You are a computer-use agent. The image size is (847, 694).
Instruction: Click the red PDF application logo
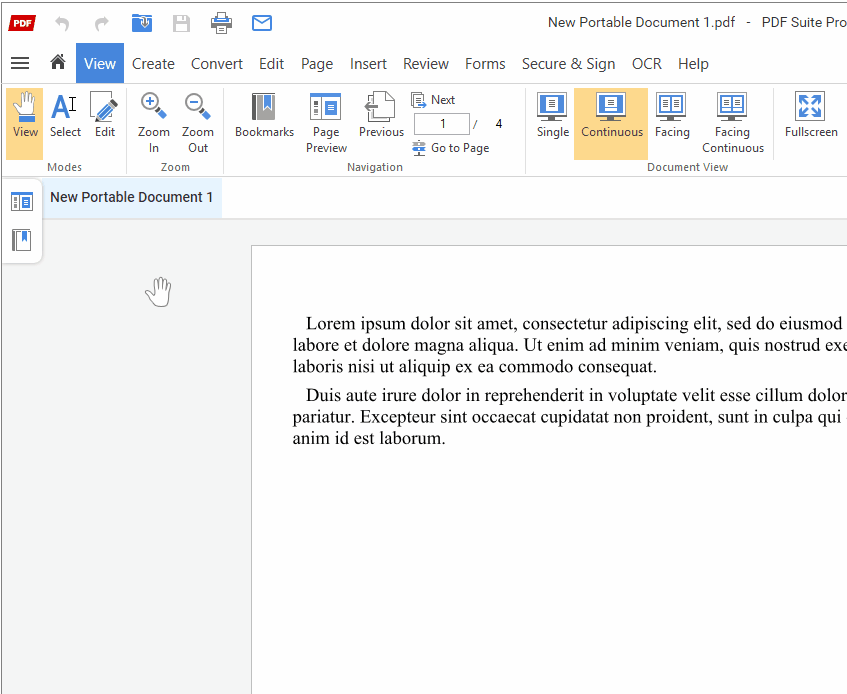pos(22,23)
